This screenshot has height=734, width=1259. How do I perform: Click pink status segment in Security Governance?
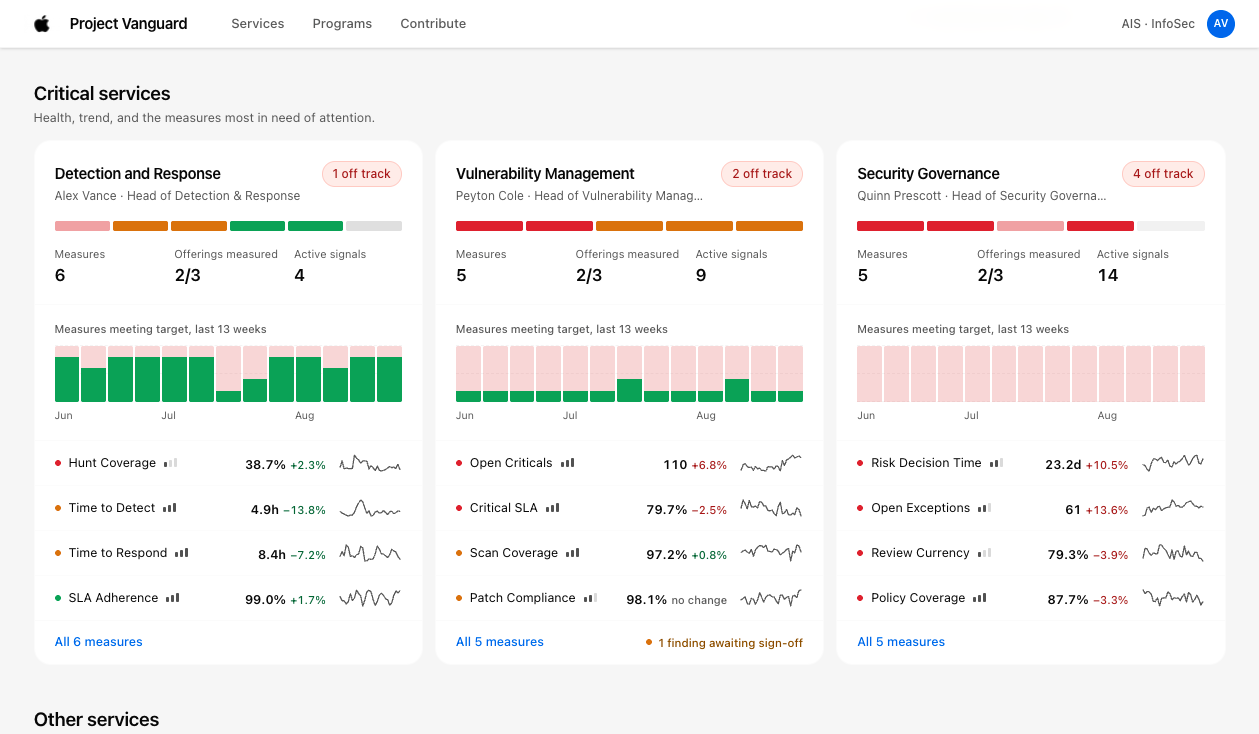click(1030, 226)
